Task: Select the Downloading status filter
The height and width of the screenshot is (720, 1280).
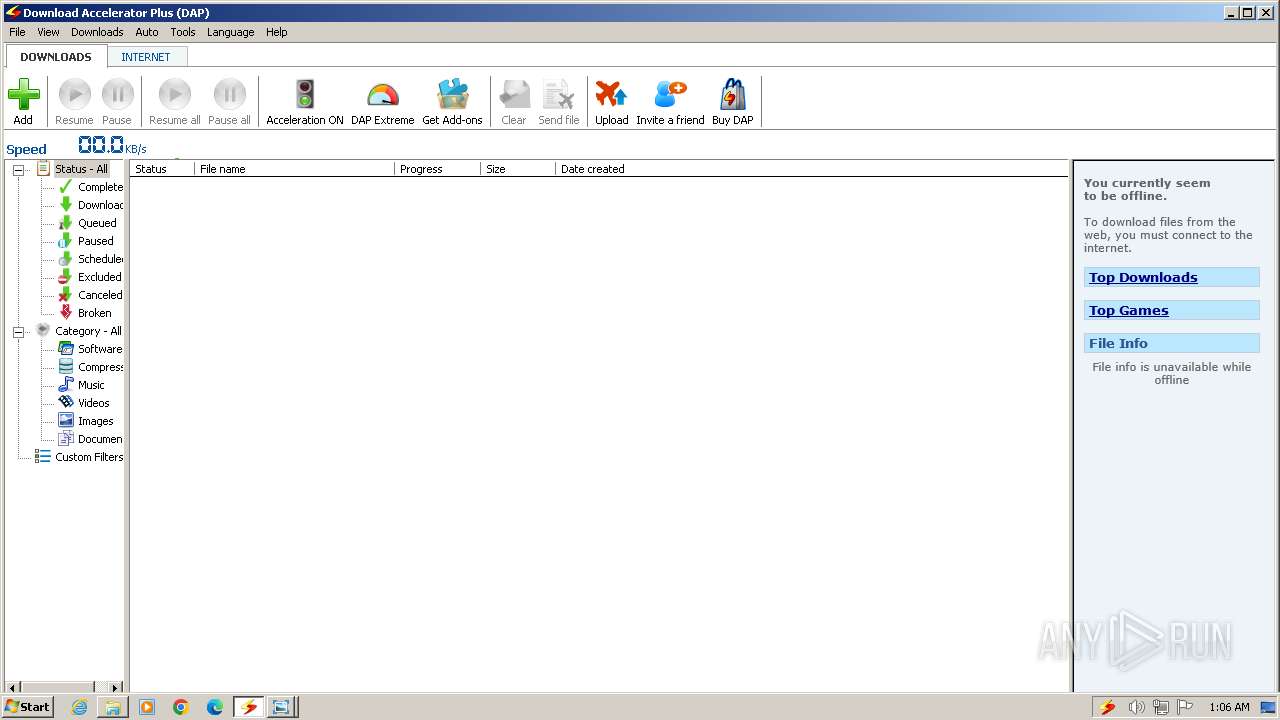Action: click(x=100, y=205)
